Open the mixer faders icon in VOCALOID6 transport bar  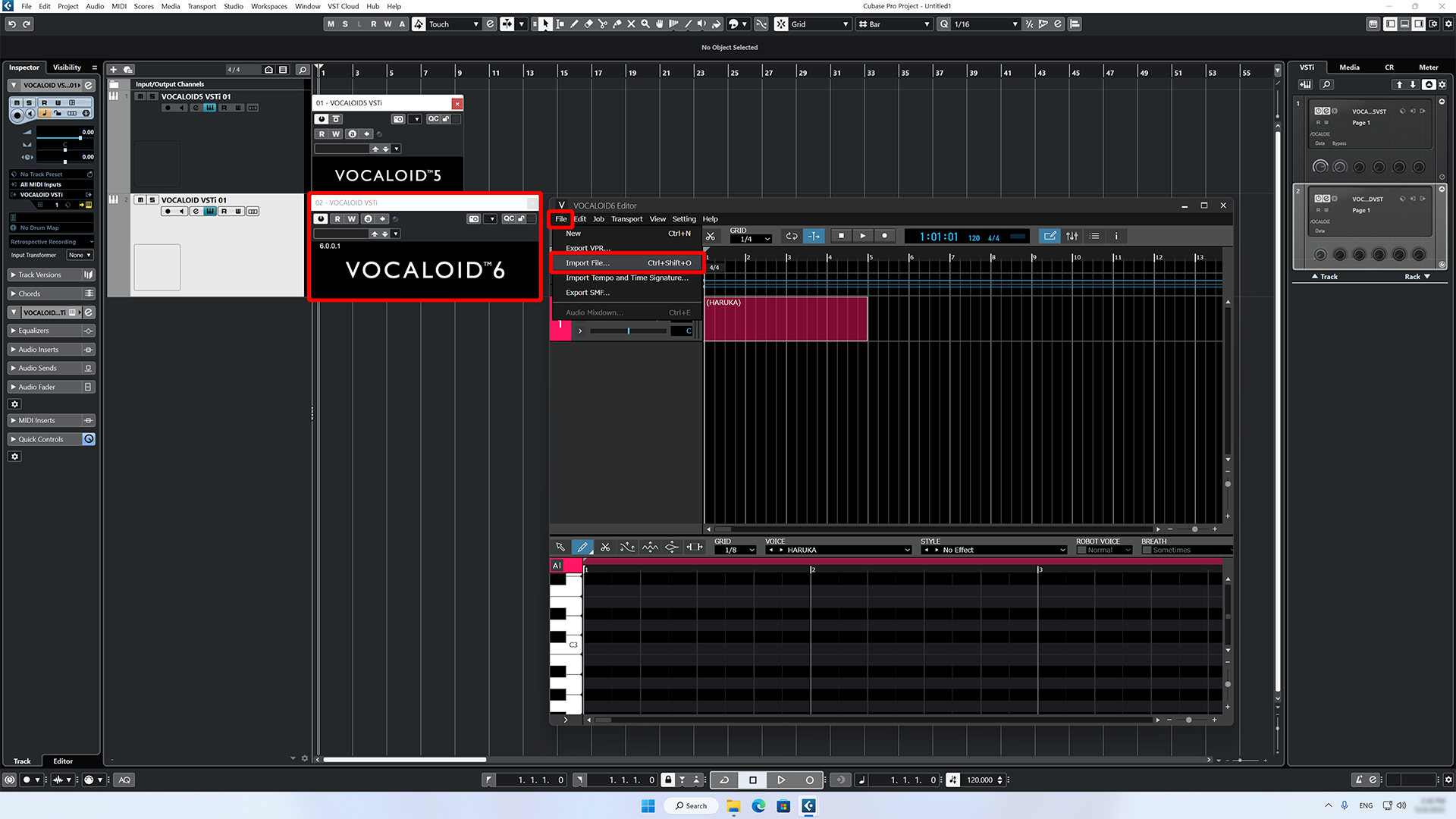coord(1072,236)
